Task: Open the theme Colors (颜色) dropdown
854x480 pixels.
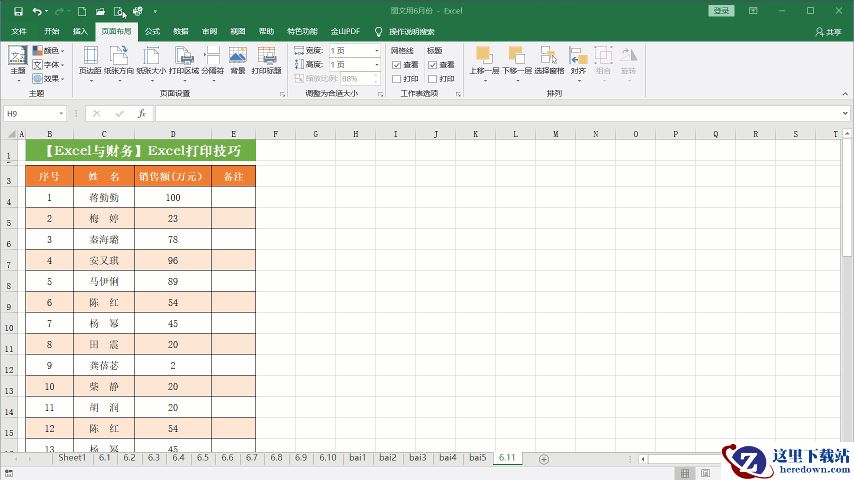Action: pos(48,51)
